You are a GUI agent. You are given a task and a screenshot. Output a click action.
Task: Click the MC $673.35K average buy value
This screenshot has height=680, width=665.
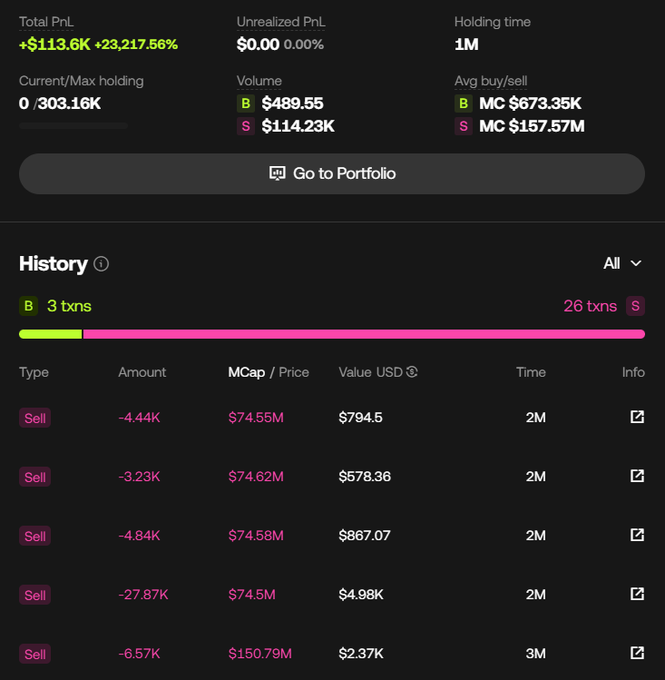coord(530,103)
